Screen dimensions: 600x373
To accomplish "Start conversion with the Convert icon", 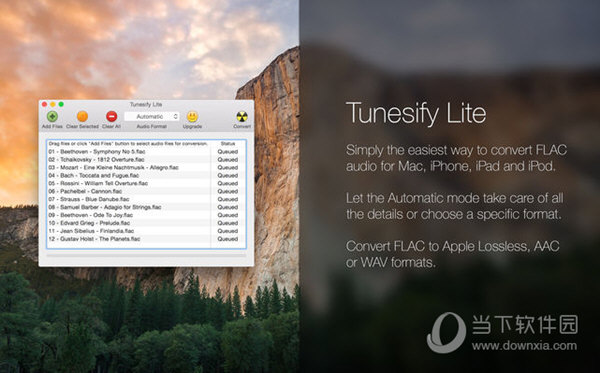I will [x=242, y=116].
